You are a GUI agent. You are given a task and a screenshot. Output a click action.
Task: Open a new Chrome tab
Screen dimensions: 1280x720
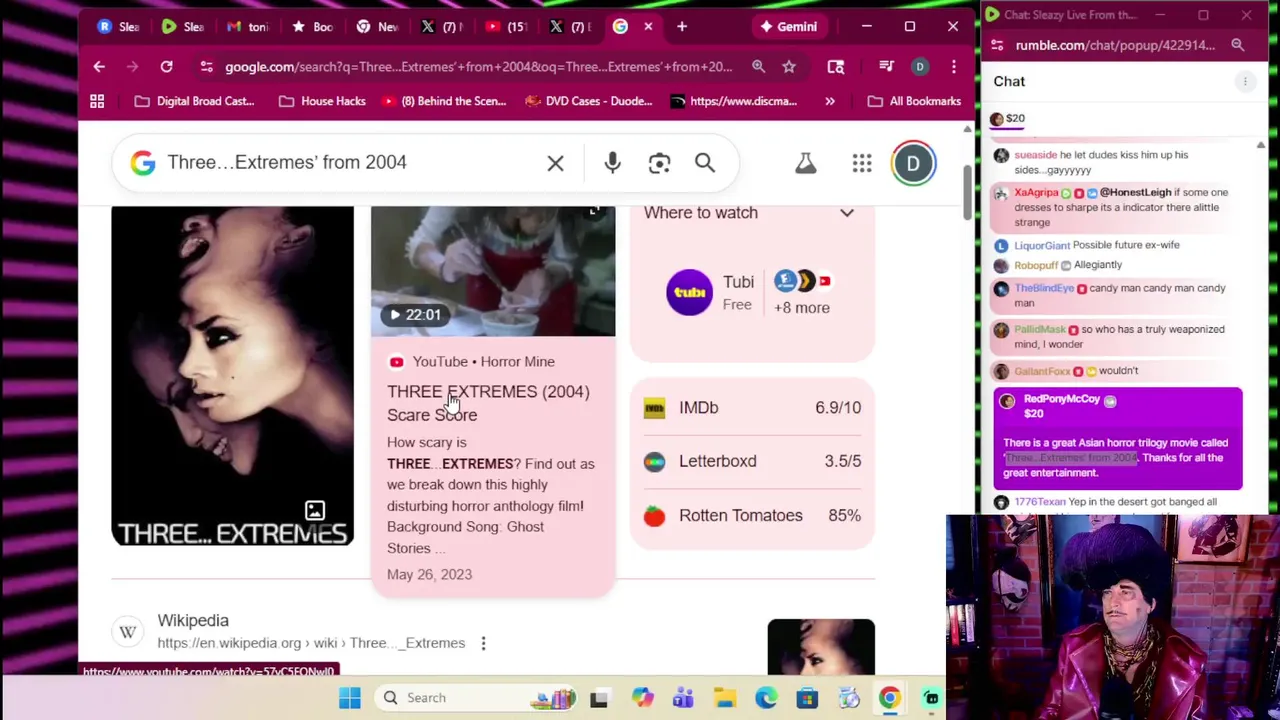point(682,27)
